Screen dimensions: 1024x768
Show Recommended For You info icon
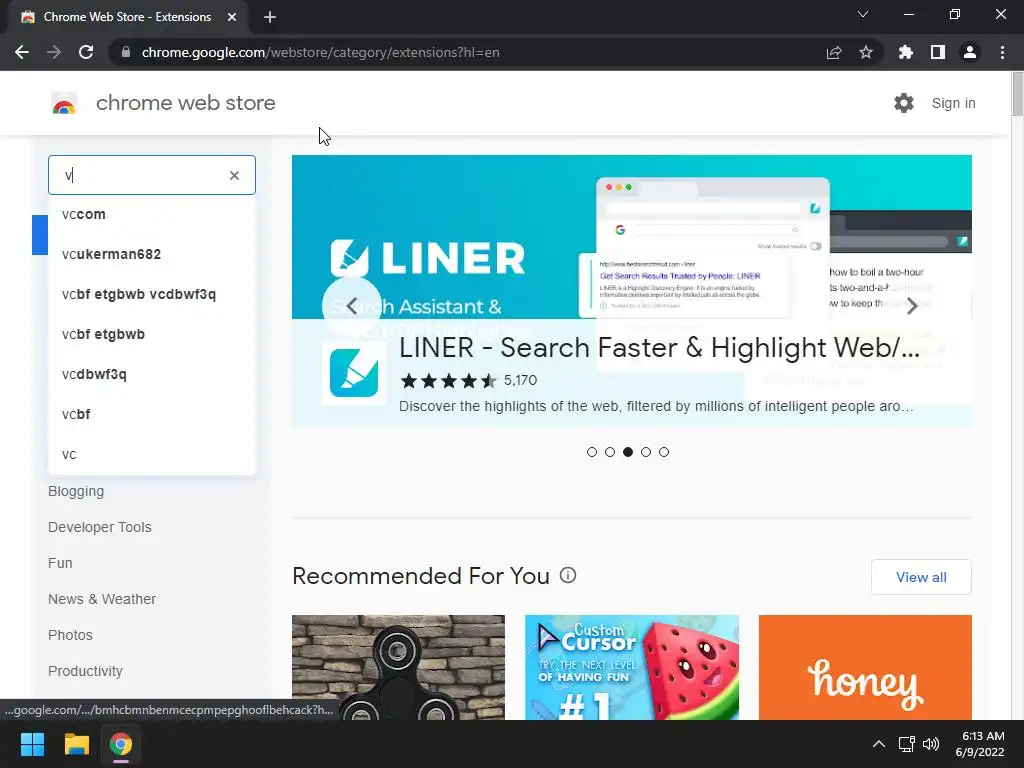pyautogui.click(x=568, y=575)
